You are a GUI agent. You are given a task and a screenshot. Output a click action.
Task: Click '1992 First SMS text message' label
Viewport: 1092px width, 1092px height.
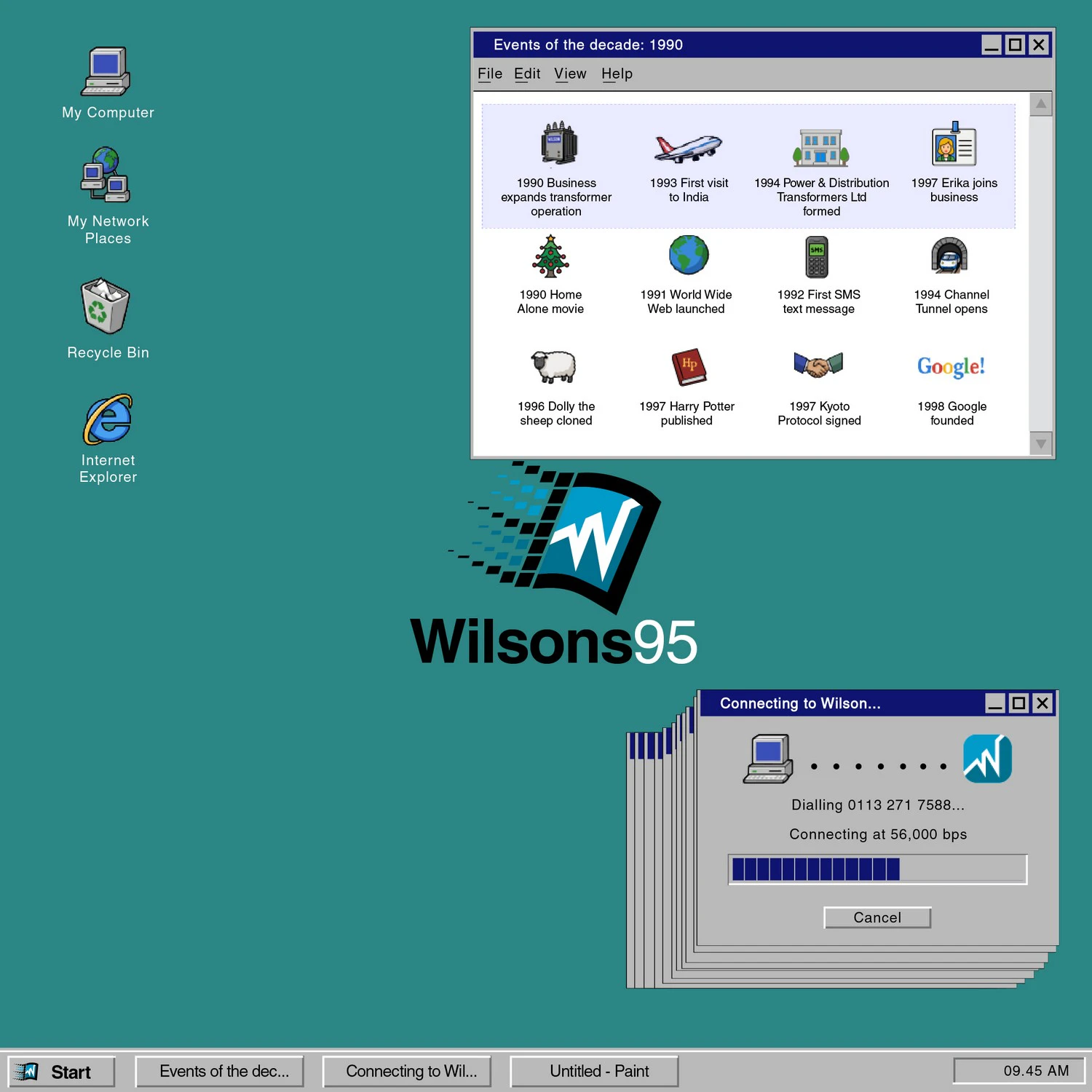click(x=818, y=301)
